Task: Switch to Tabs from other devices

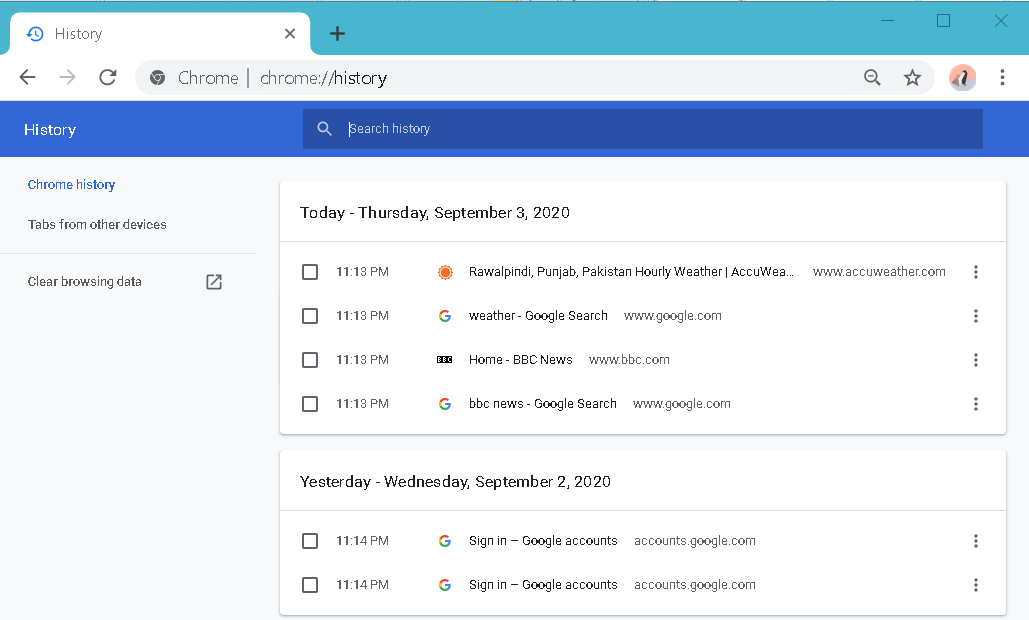Action: tap(97, 225)
